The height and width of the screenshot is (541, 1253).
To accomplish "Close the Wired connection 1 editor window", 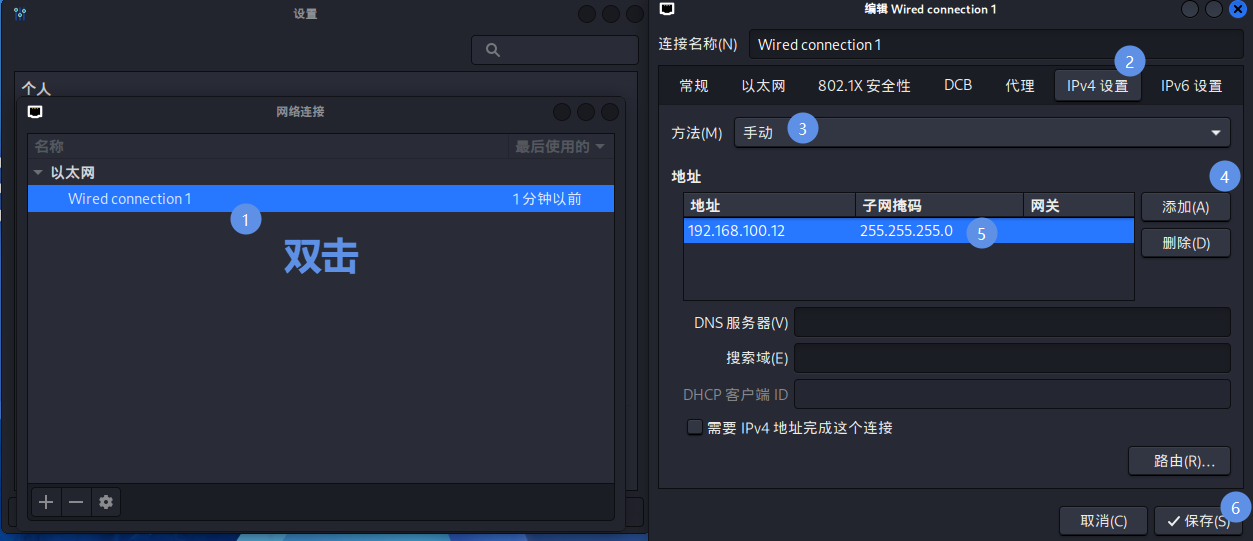I will point(1237,10).
